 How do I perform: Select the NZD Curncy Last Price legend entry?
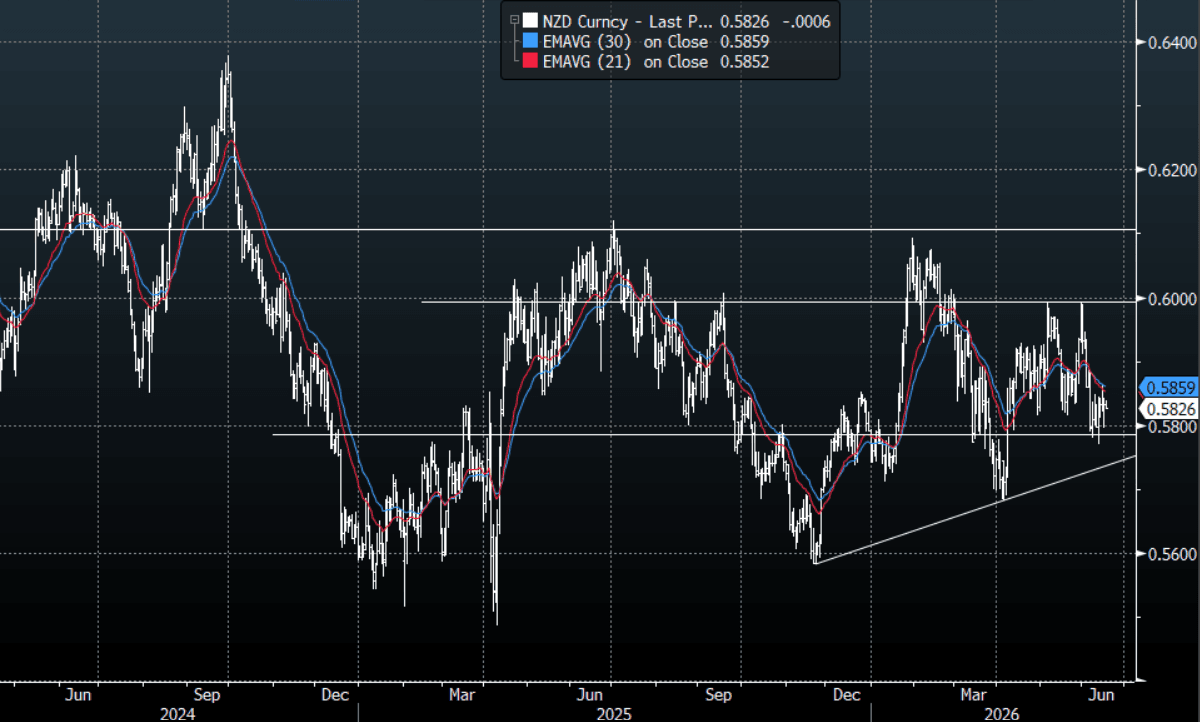click(677, 20)
